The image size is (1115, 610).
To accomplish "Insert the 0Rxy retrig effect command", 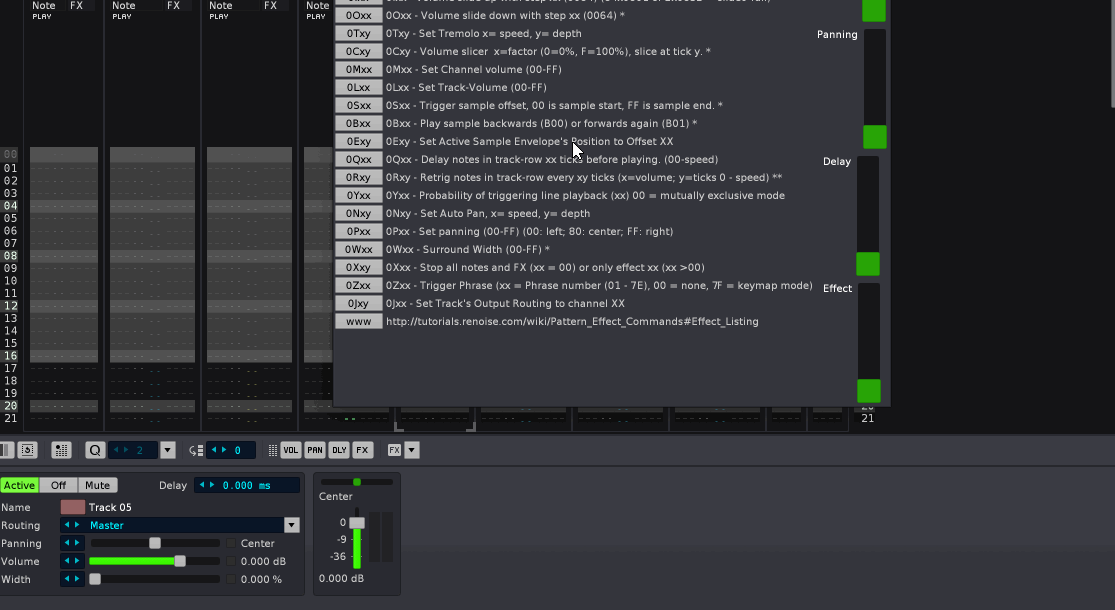I will click(x=358, y=177).
